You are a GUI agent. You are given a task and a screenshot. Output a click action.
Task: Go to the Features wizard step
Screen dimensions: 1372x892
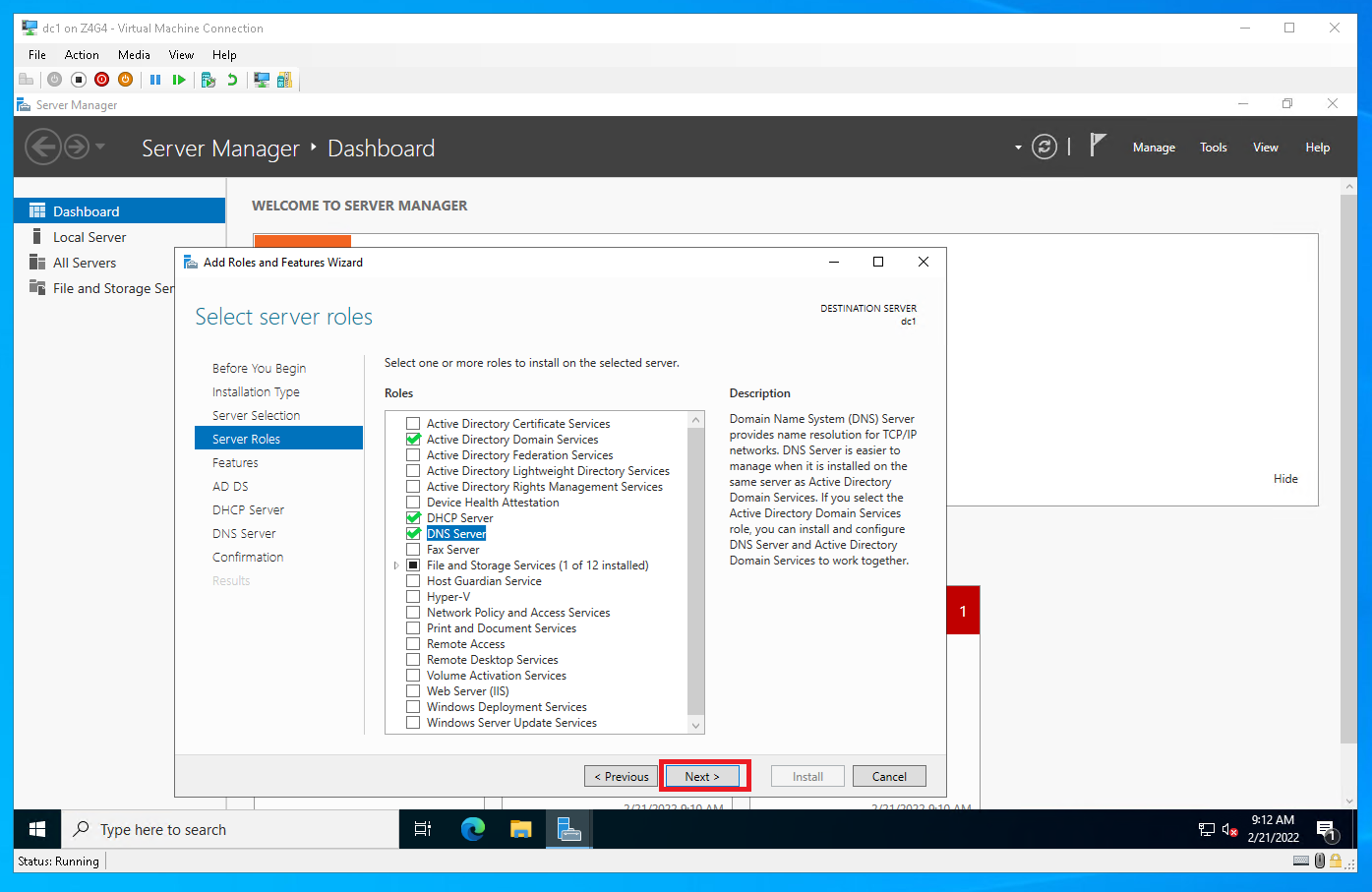point(235,462)
